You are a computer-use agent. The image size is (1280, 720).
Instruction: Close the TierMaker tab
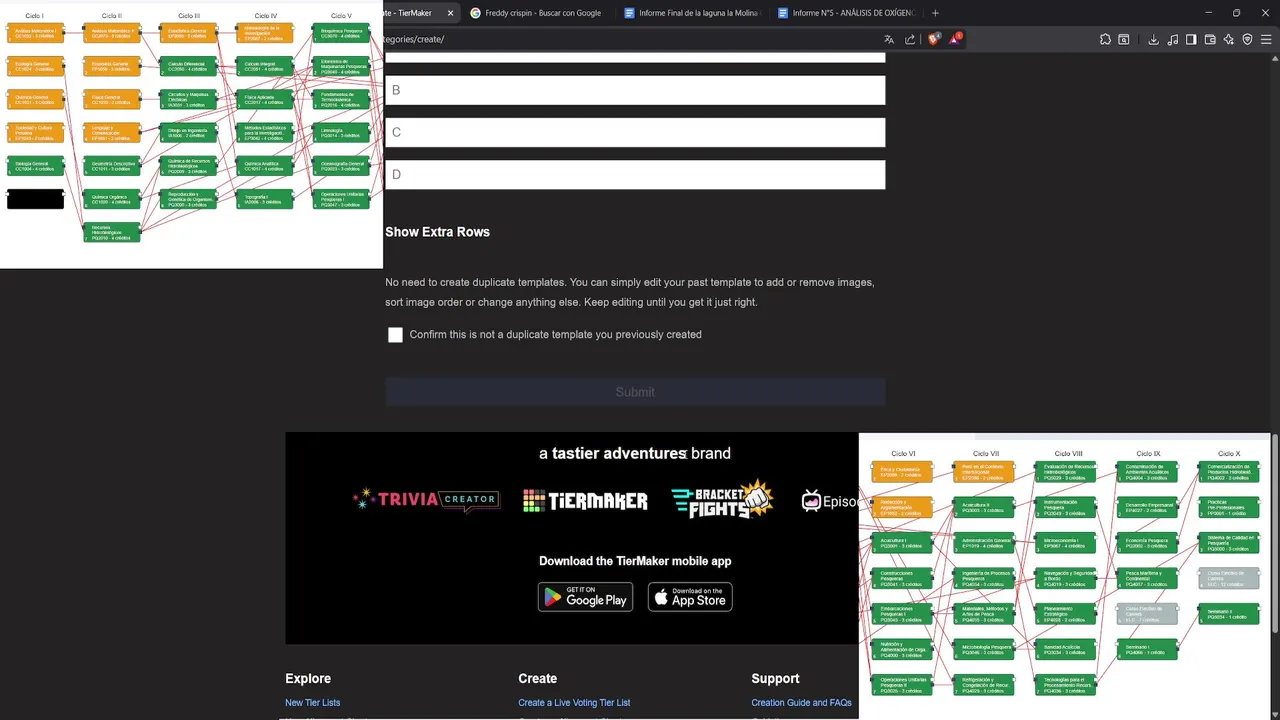(450, 13)
